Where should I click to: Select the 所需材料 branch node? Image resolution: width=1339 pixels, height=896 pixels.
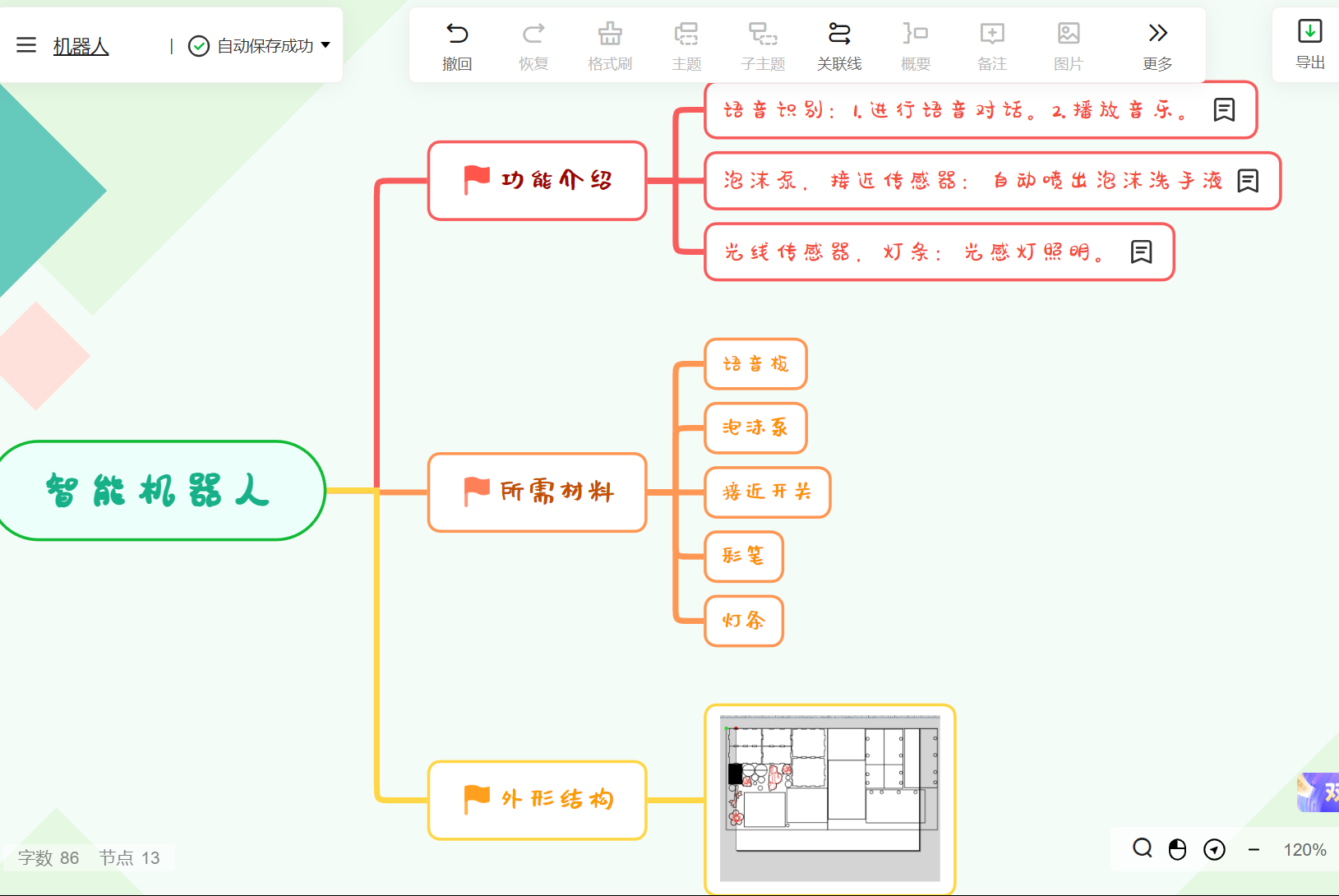[538, 492]
